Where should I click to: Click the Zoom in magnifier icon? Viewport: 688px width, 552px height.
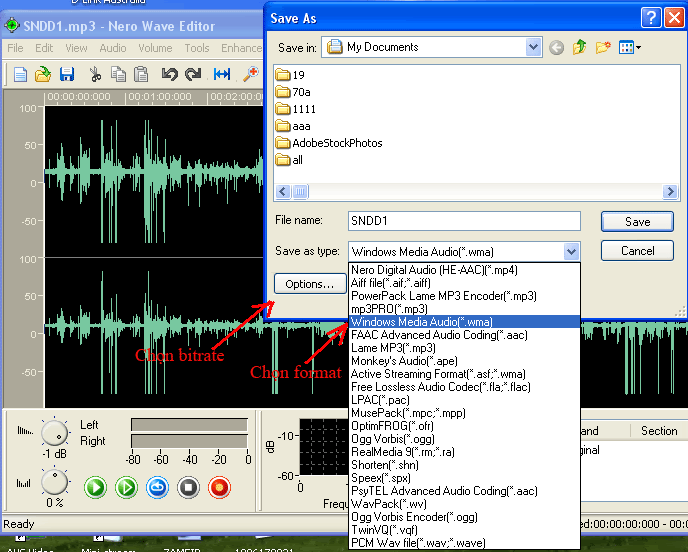(x=251, y=74)
